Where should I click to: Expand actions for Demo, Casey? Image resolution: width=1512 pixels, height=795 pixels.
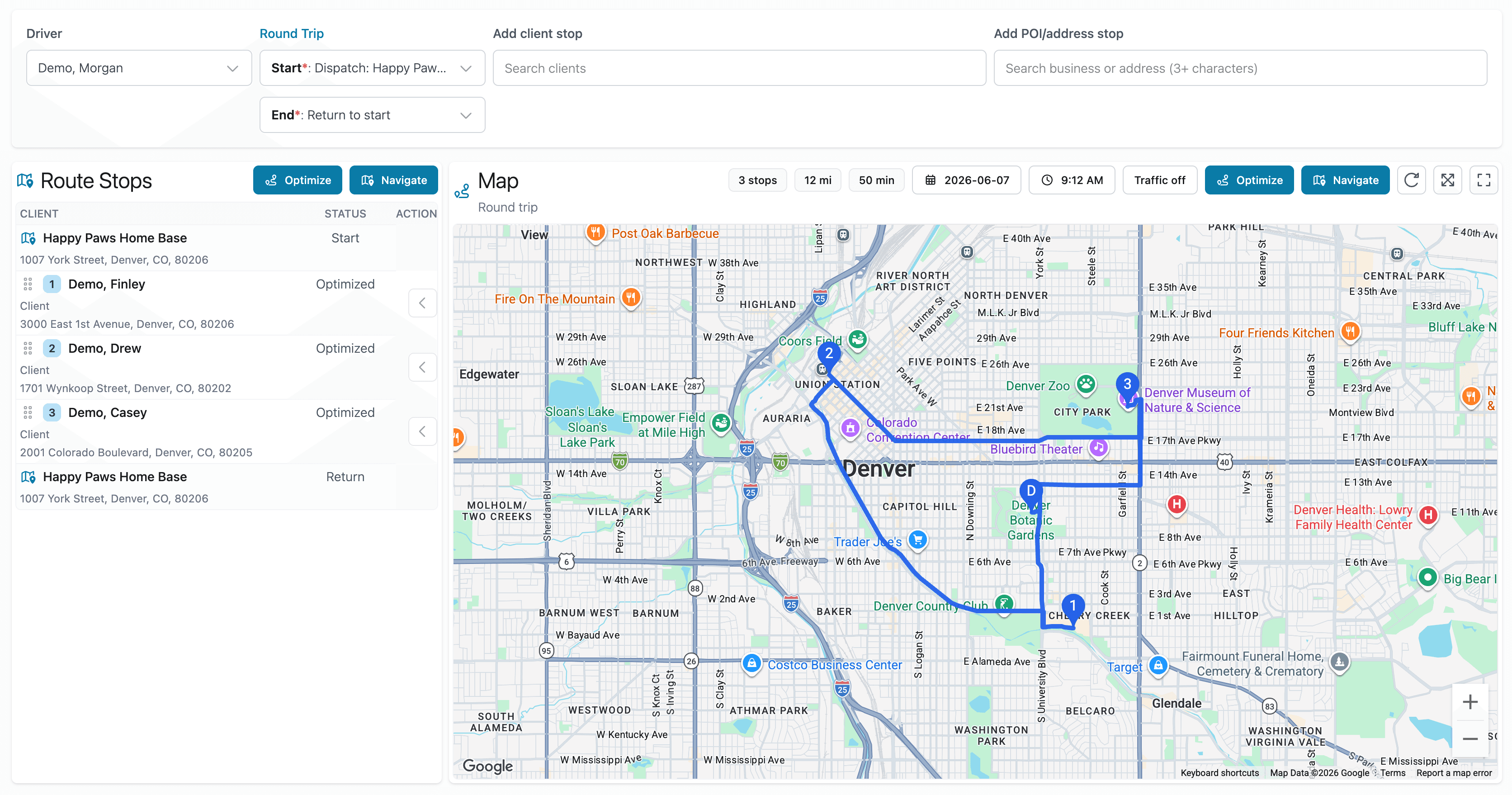pyautogui.click(x=423, y=431)
